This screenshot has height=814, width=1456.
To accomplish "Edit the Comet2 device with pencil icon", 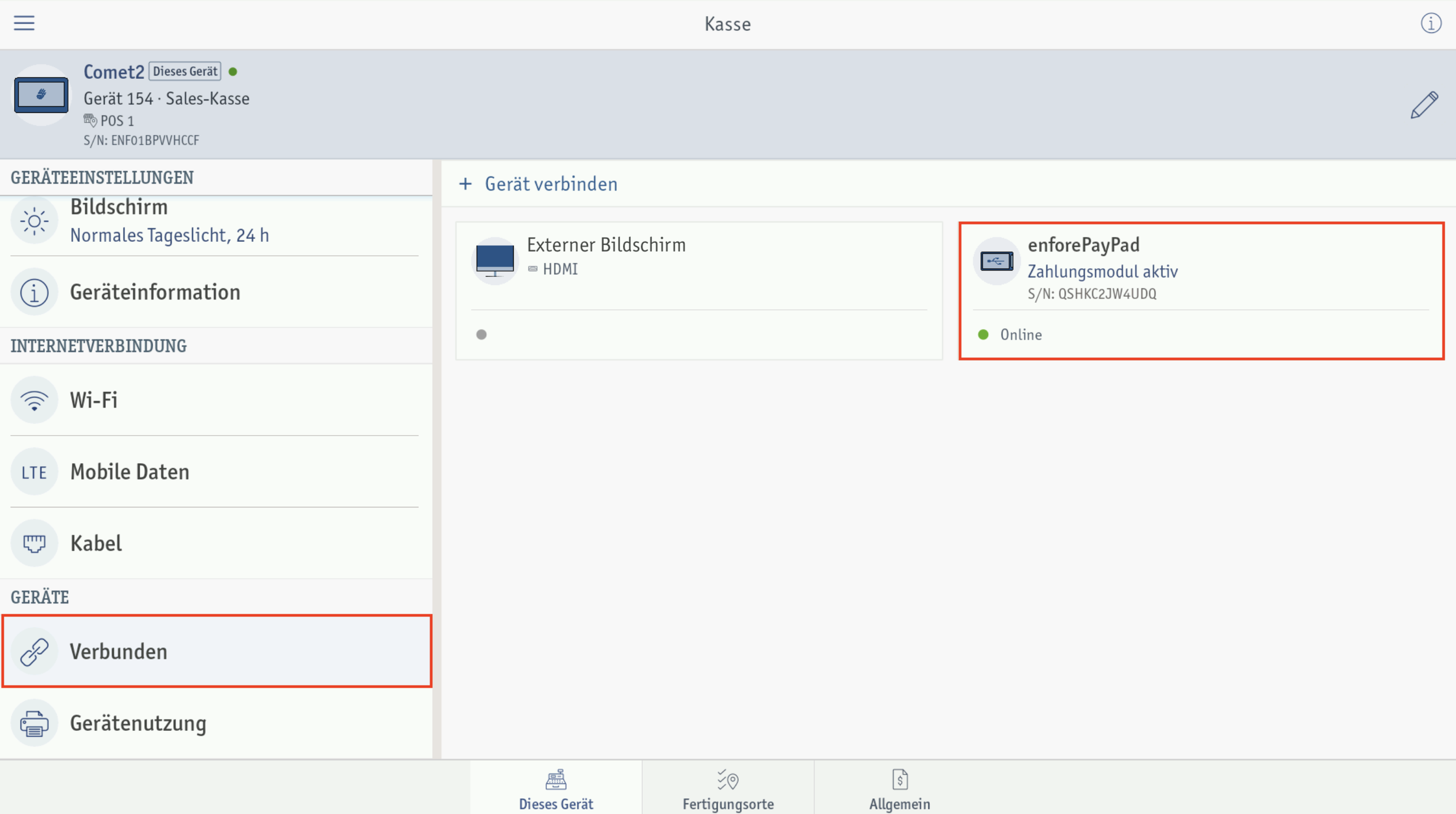I will 1424,105.
